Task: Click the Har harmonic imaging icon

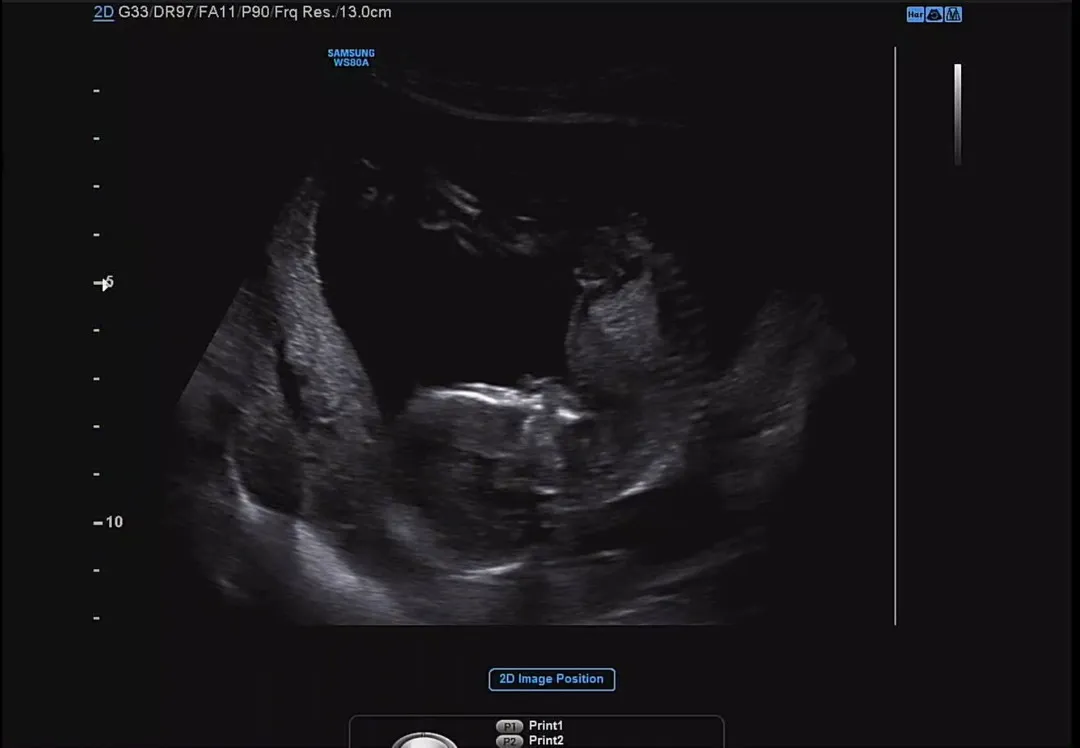Action: point(915,14)
